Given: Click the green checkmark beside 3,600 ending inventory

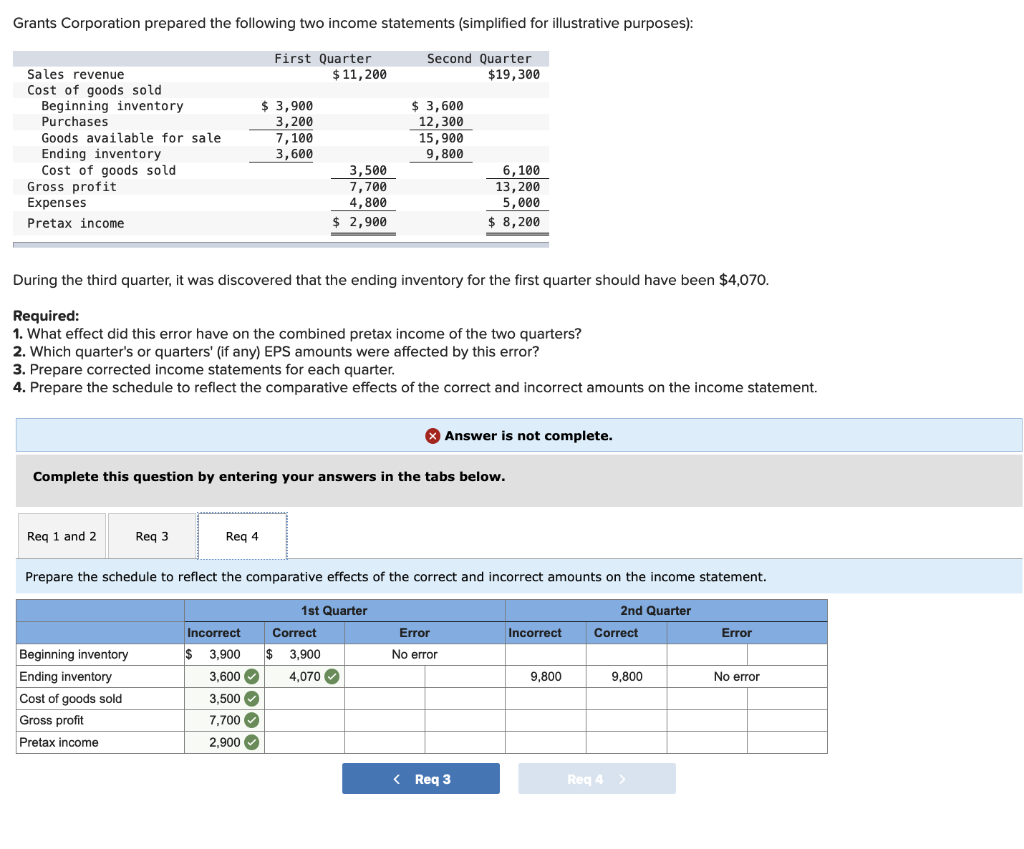Looking at the screenshot, I should (x=250, y=676).
